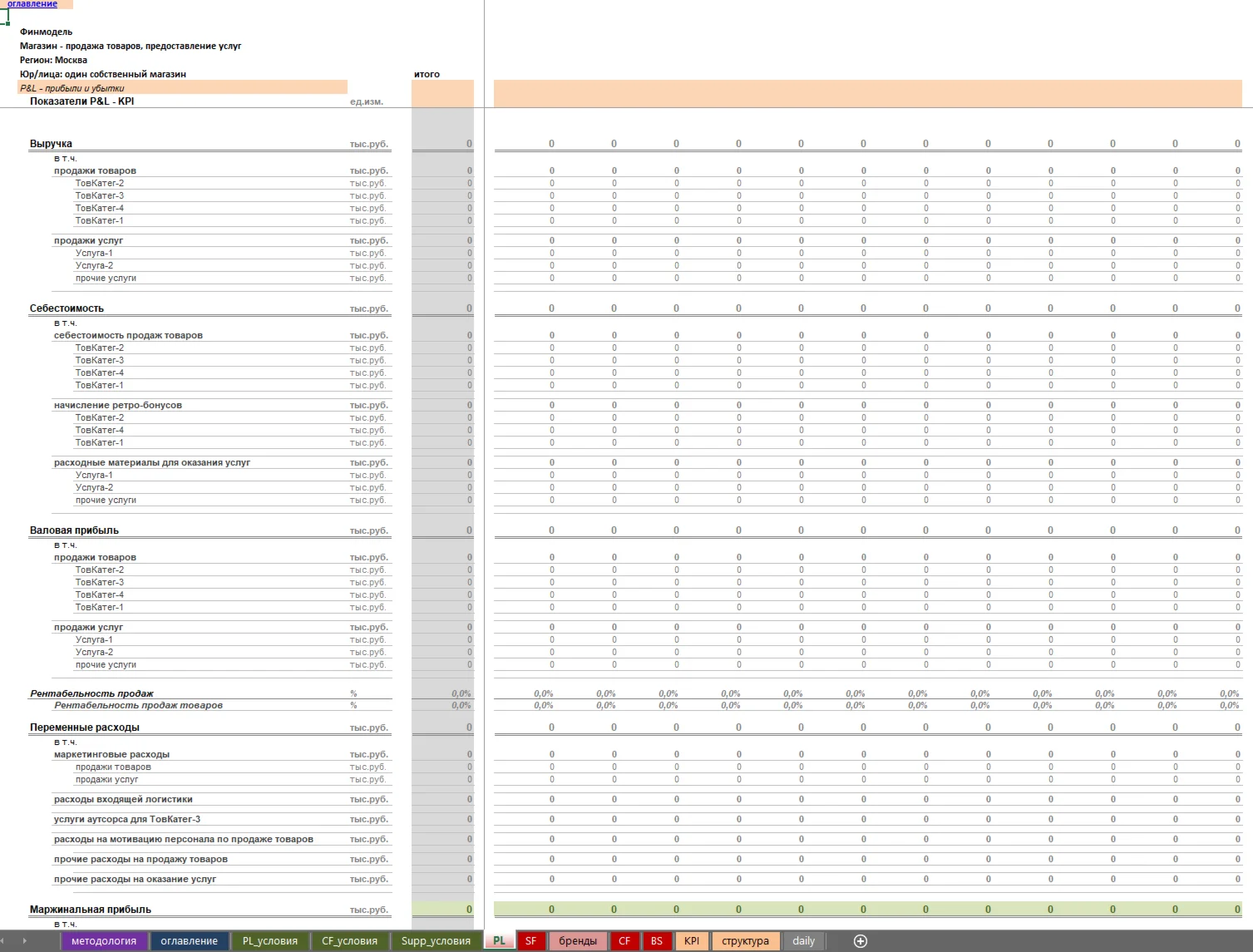1253x952 pixels.
Task: Select the себестоимость продаж товаров cell
Action: [128, 336]
